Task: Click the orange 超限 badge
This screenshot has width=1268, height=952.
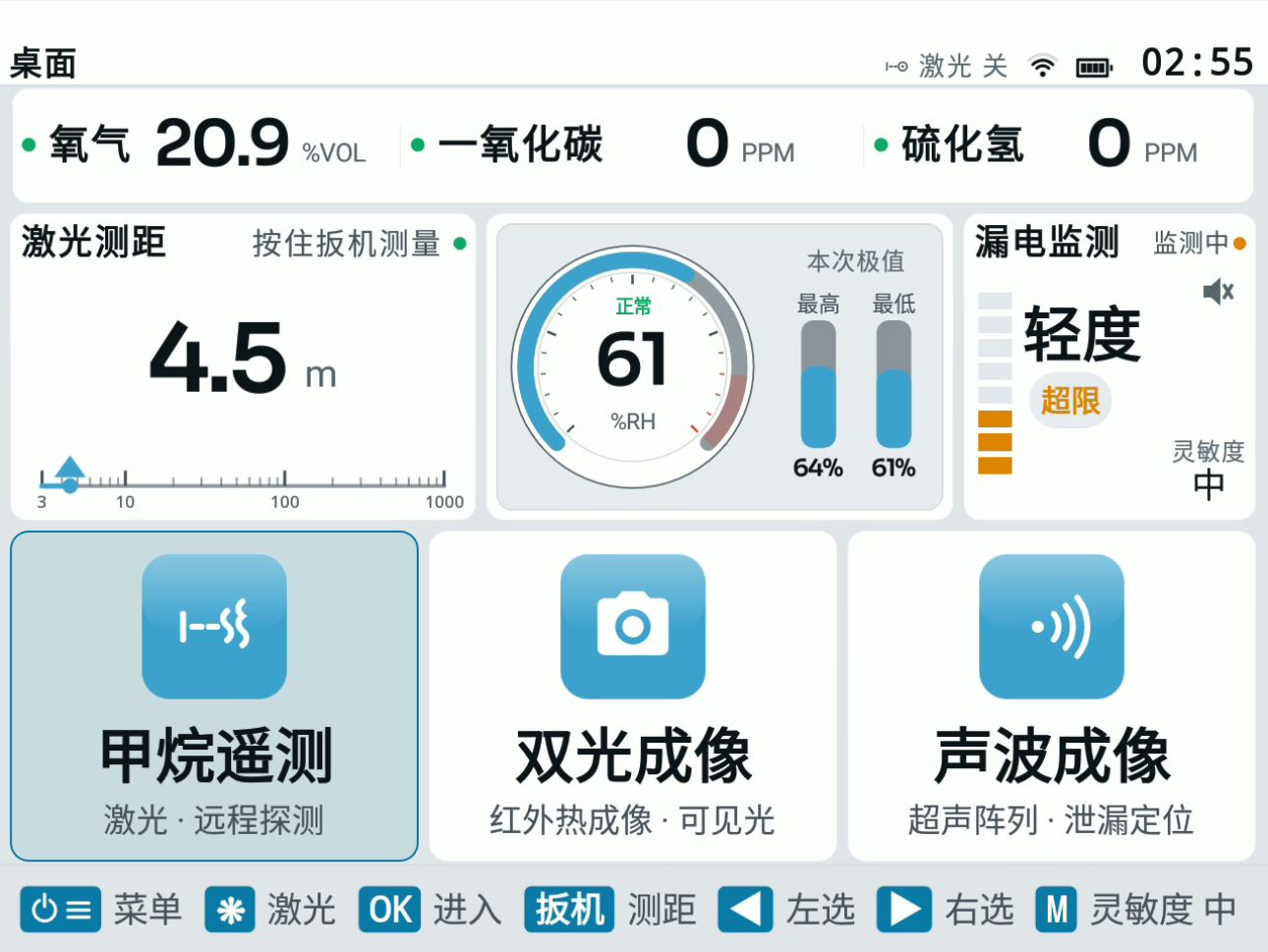Action: coord(1070,400)
